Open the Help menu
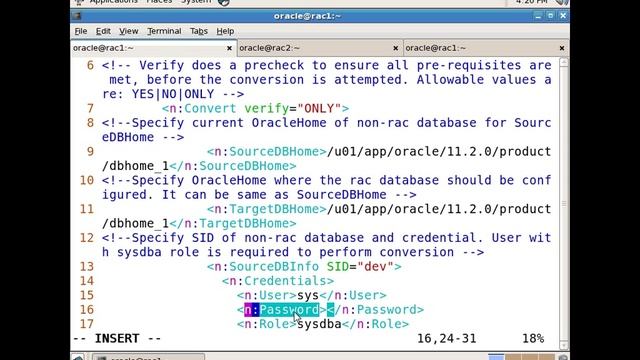640x360 pixels. point(225,31)
